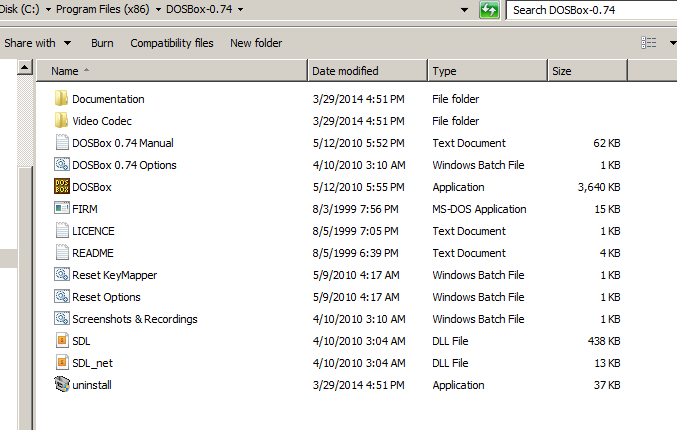677x430 pixels.
Task: Click the DOSBox-0.74 breadcrumb segment
Action: coord(199,9)
